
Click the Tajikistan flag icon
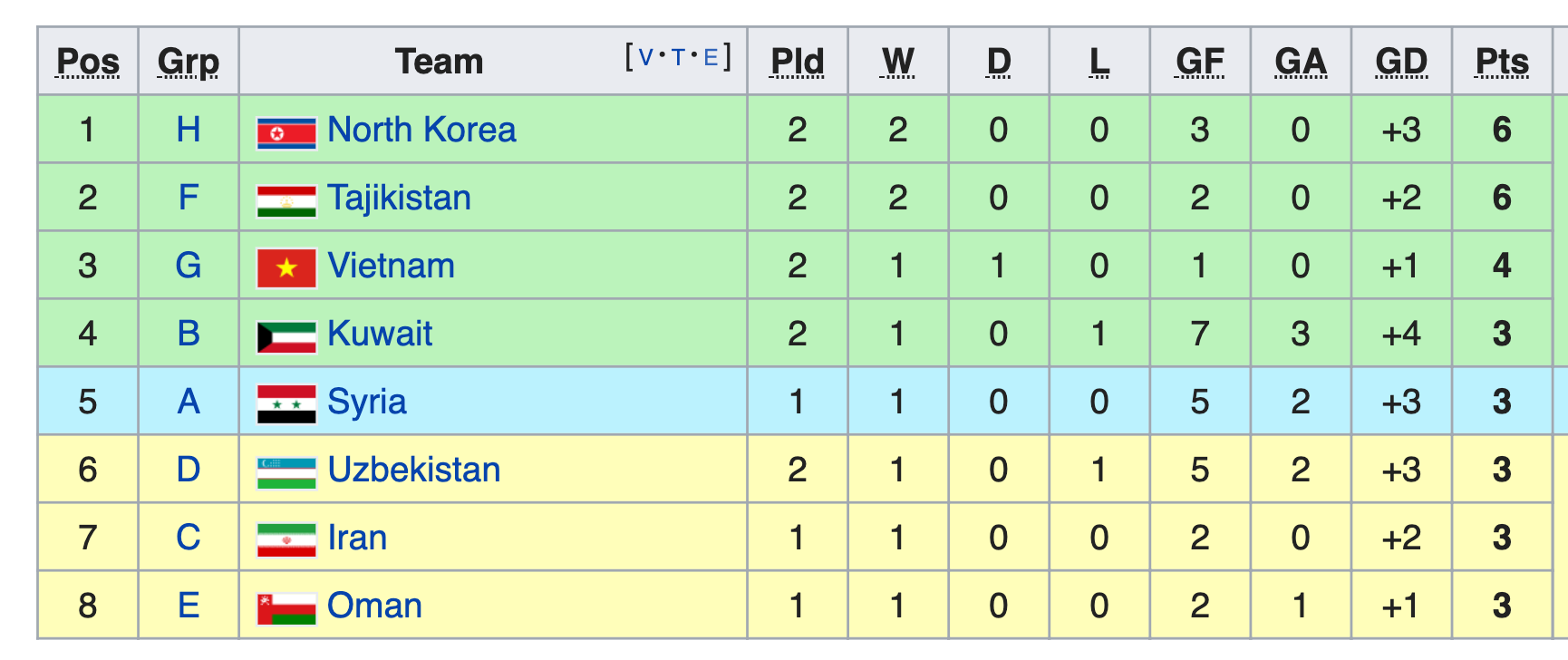[x=286, y=200]
